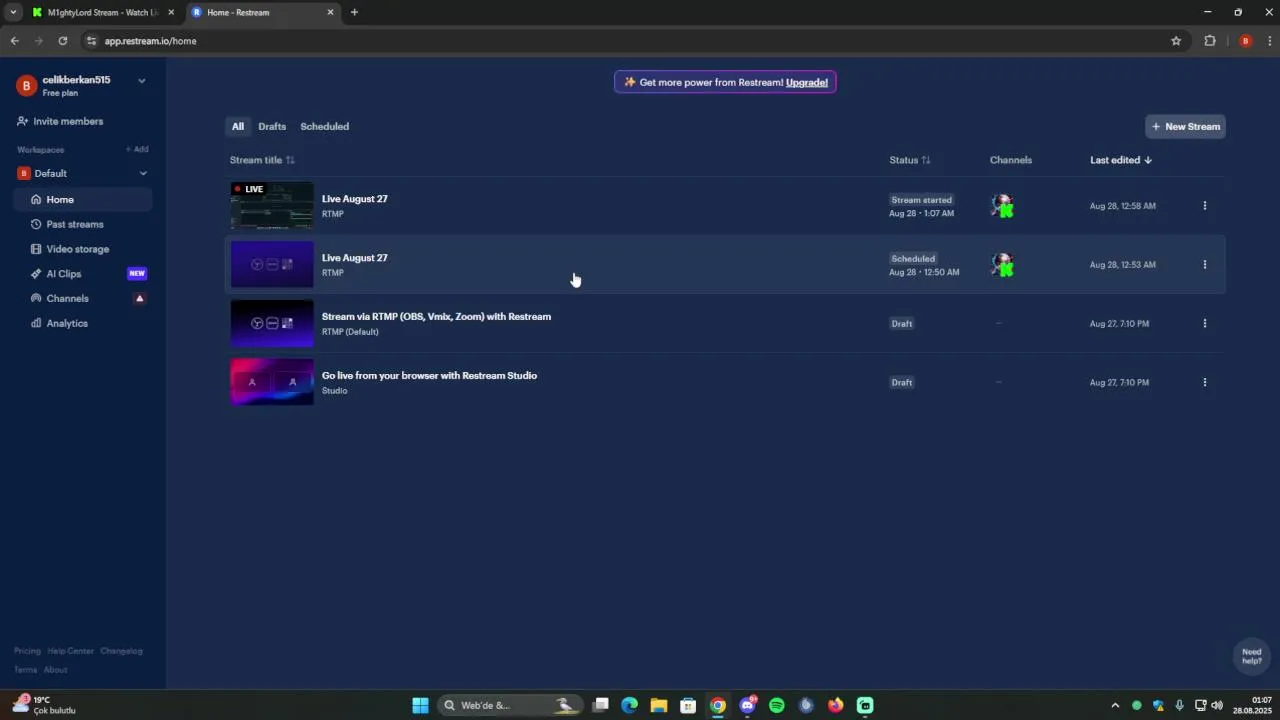
Task: Click the address bar URL
Action: [150, 41]
